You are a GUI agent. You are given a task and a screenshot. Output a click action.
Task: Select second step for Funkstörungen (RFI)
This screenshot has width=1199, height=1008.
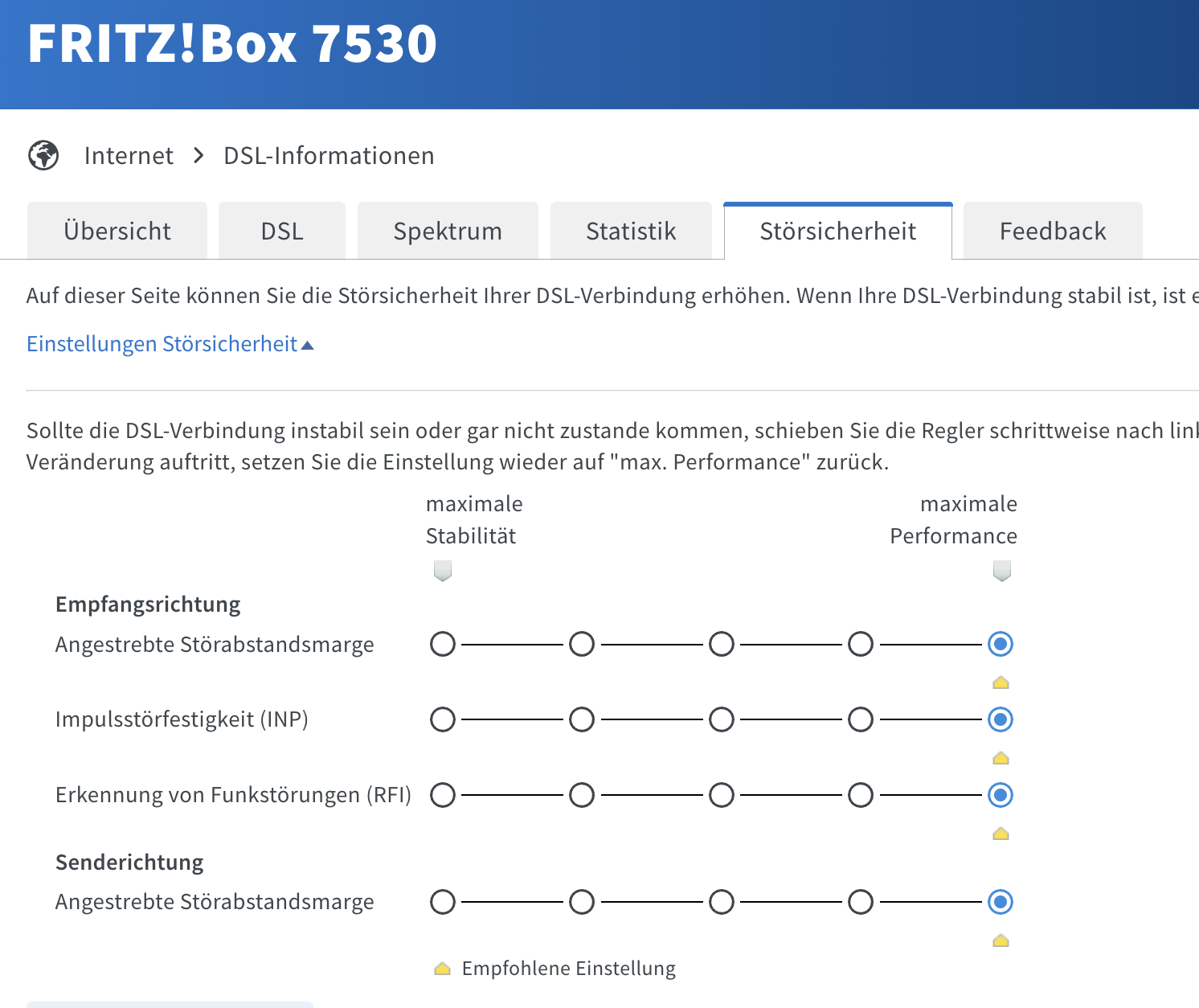coord(582,795)
